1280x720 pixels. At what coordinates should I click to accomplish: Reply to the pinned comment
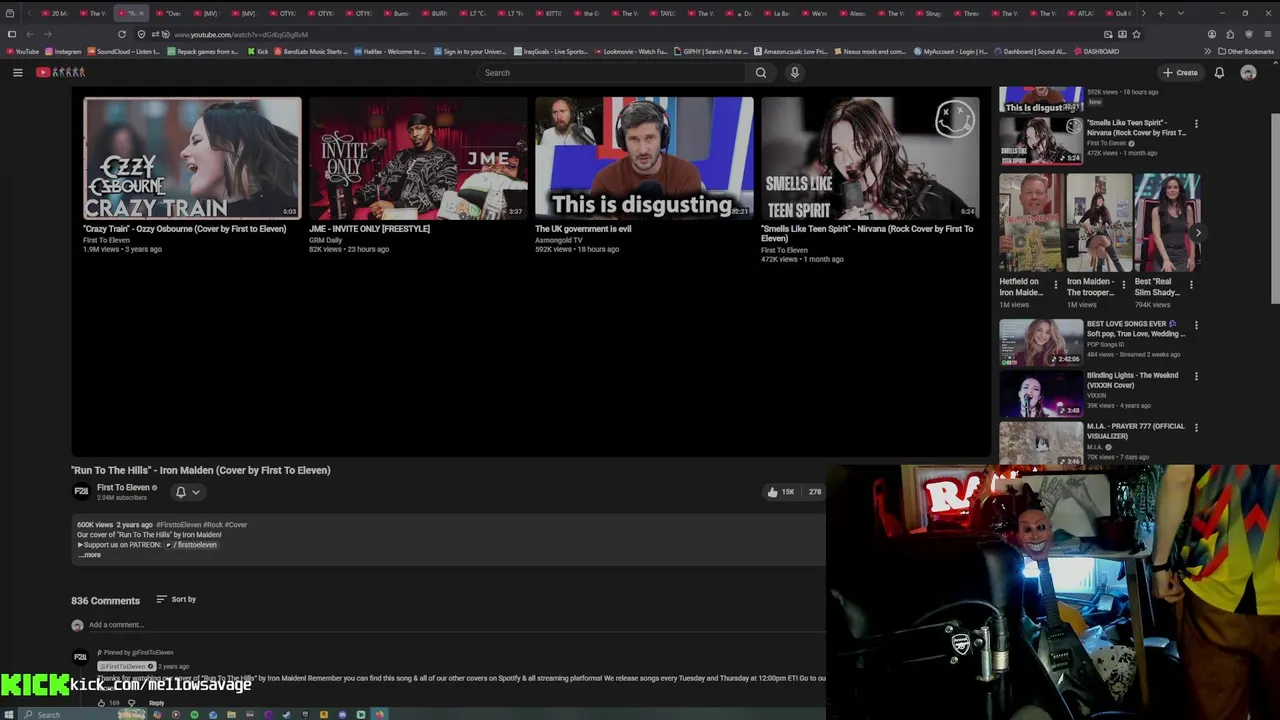pyautogui.click(x=156, y=703)
